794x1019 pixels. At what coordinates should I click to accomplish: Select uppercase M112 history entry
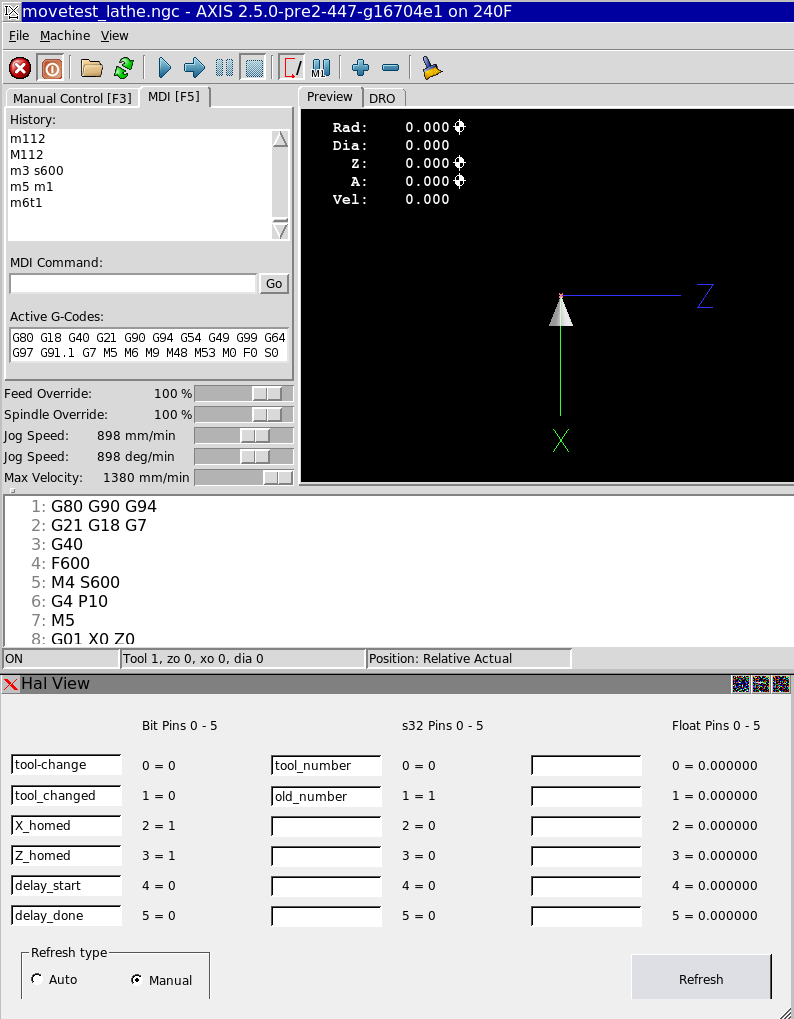[27, 155]
